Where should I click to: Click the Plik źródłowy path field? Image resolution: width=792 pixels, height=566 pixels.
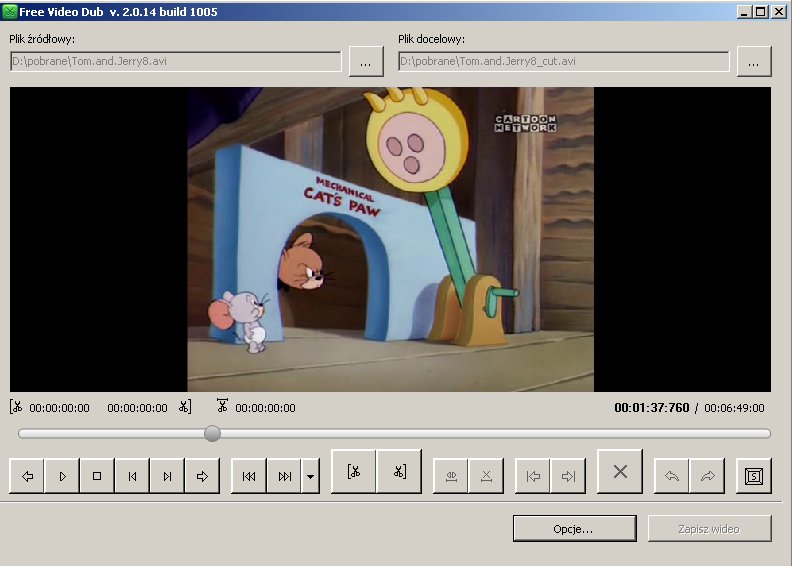(175, 61)
